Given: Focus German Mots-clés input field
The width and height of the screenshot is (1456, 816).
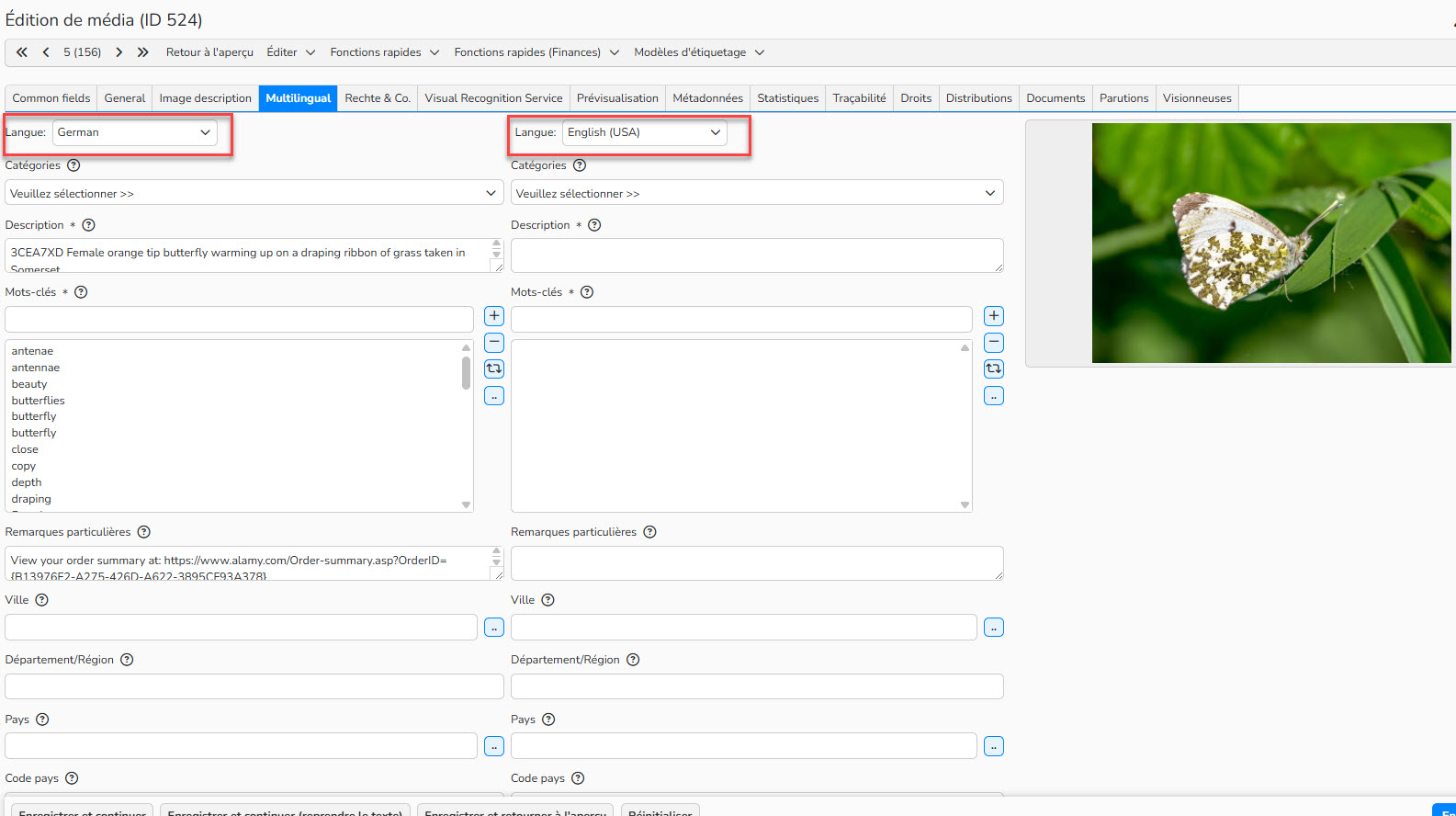Looking at the screenshot, I should click(239, 319).
